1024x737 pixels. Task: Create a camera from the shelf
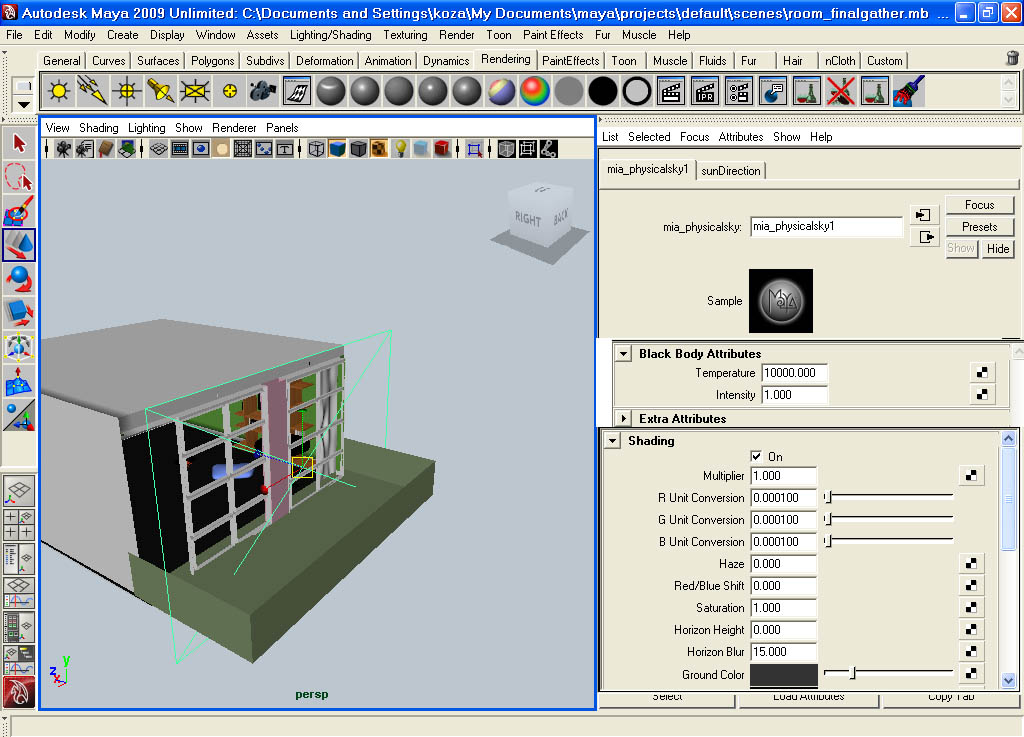point(263,91)
